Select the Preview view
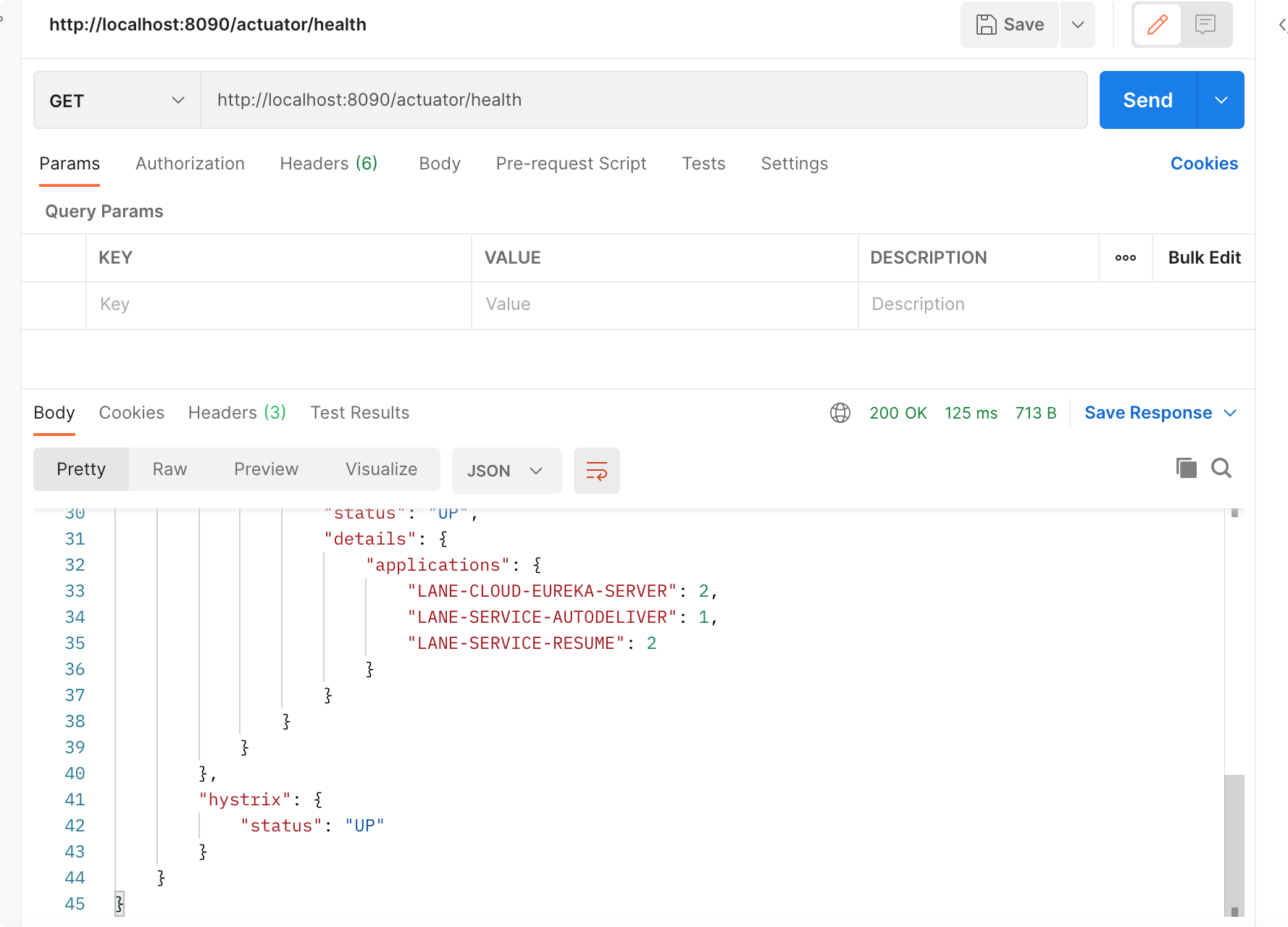1288x927 pixels. coord(266,469)
